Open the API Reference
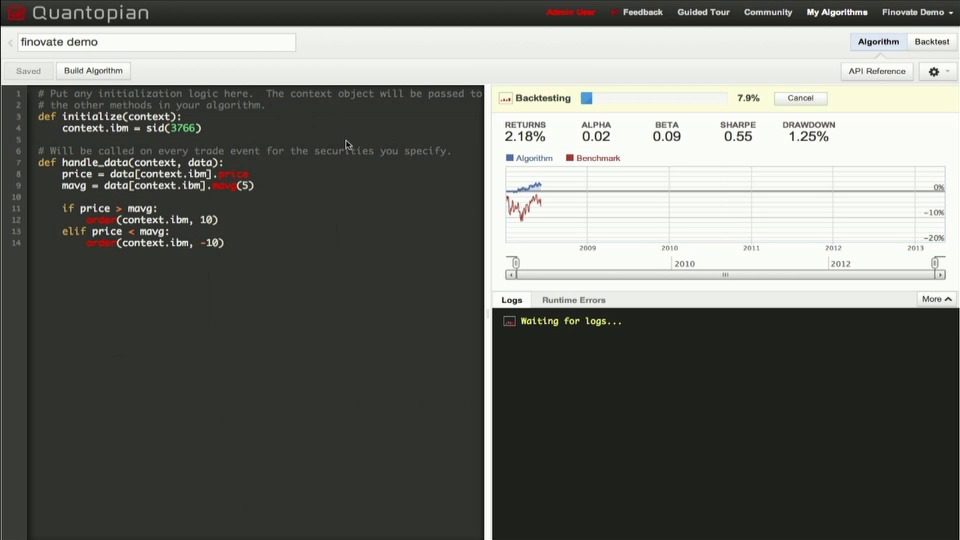The width and height of the screenshot is (960, 540). [877, 72]
